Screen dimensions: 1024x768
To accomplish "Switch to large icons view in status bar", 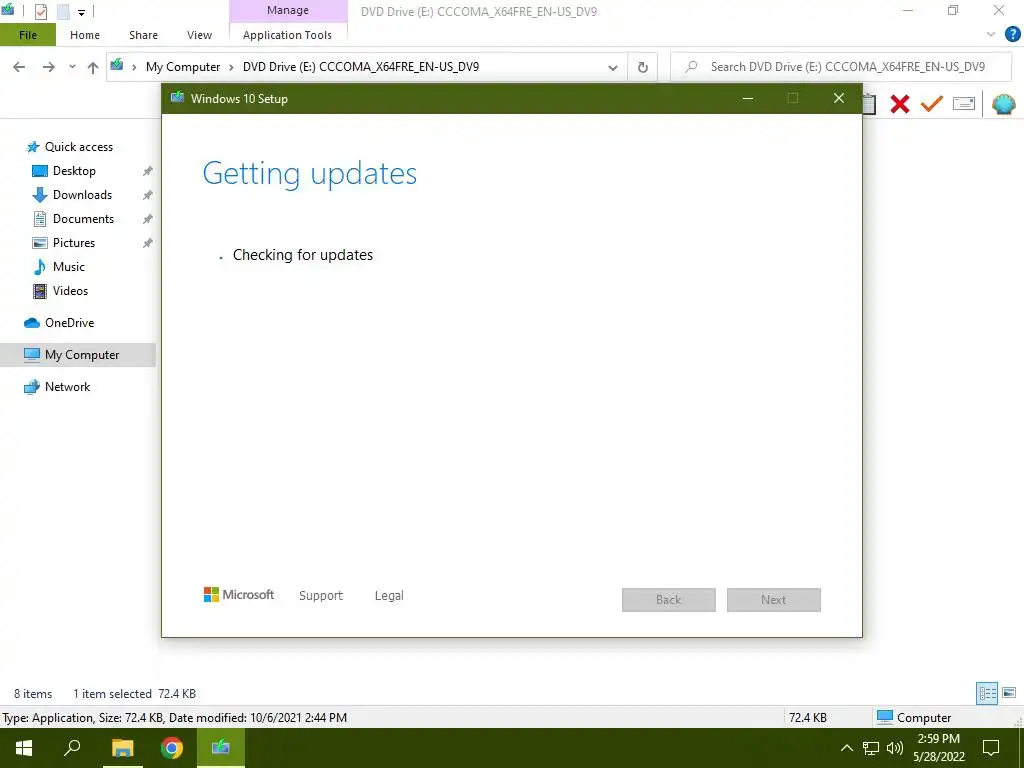I will 1009,693.
